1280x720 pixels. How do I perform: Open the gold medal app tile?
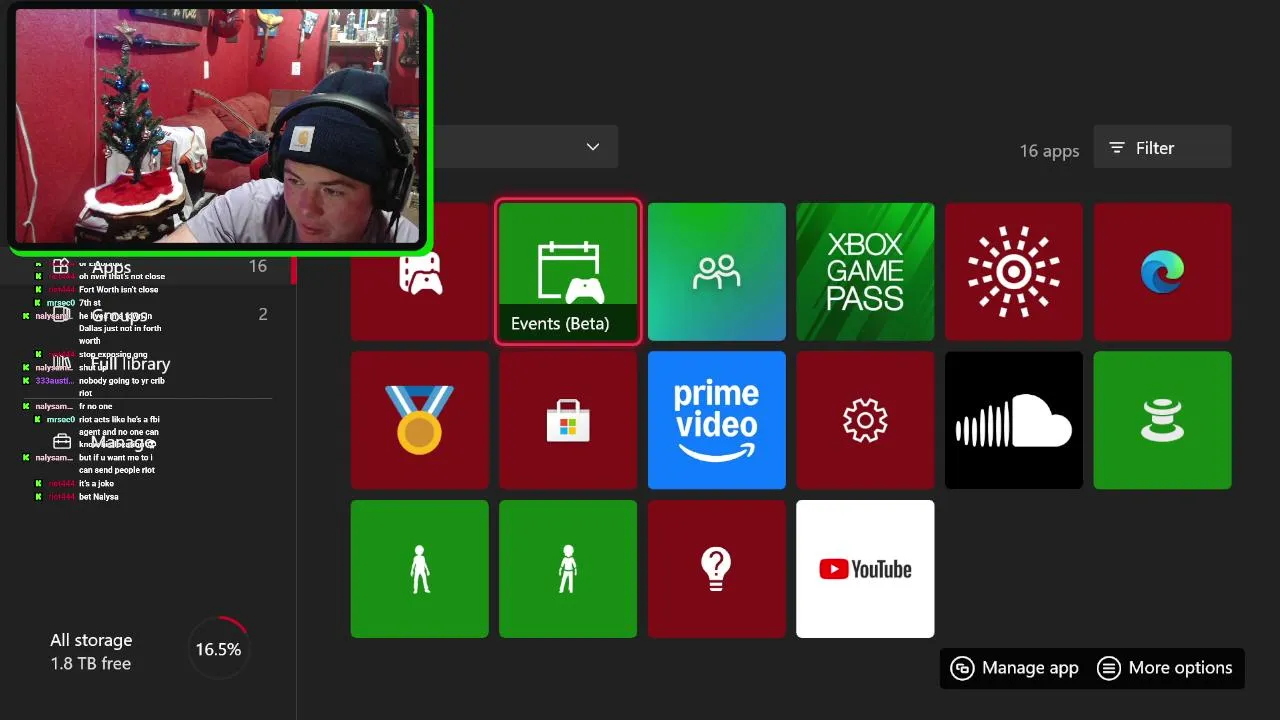pos(420,420)
